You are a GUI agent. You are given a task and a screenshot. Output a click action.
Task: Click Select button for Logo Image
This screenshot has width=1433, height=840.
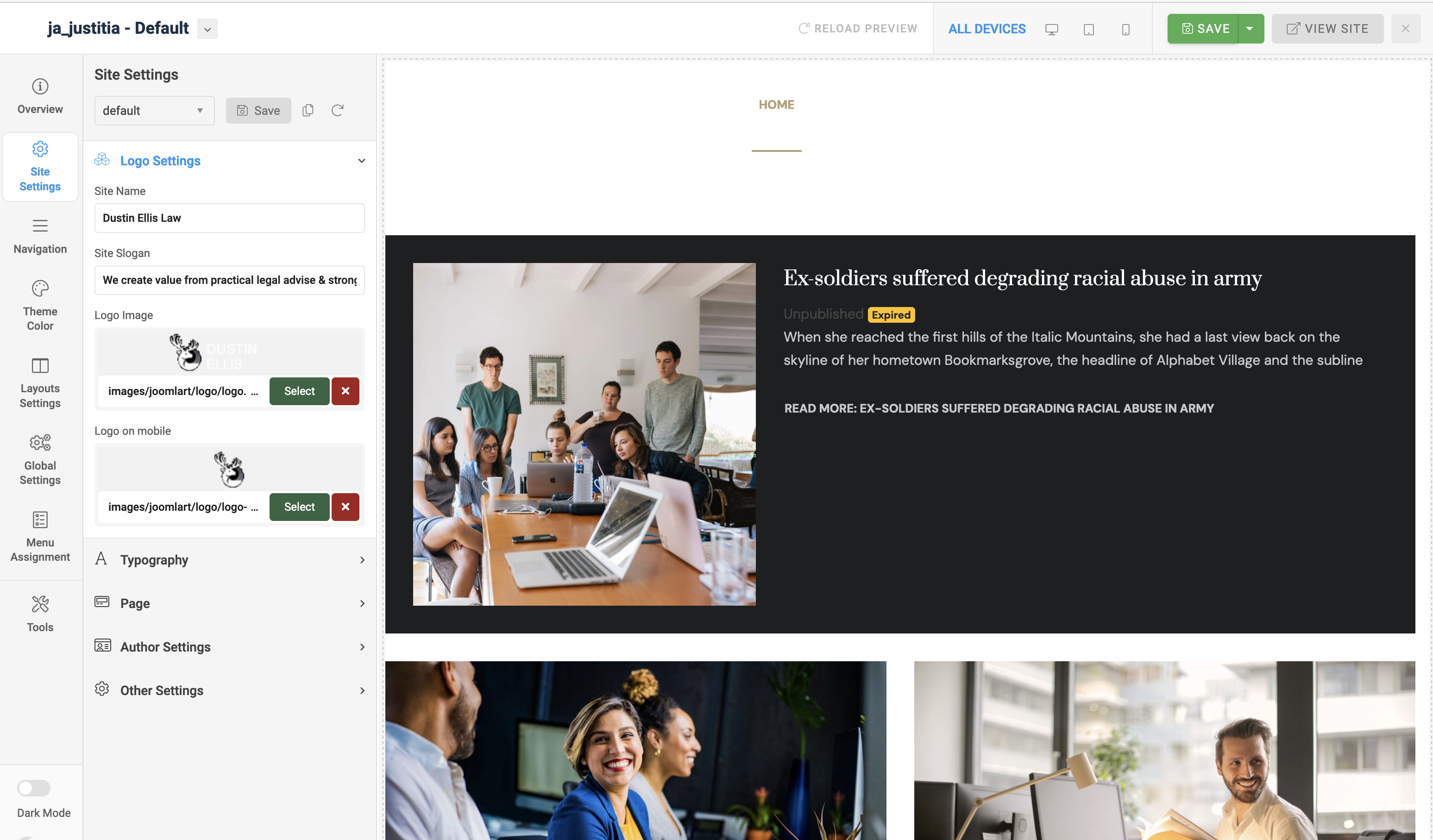point(299,391)
